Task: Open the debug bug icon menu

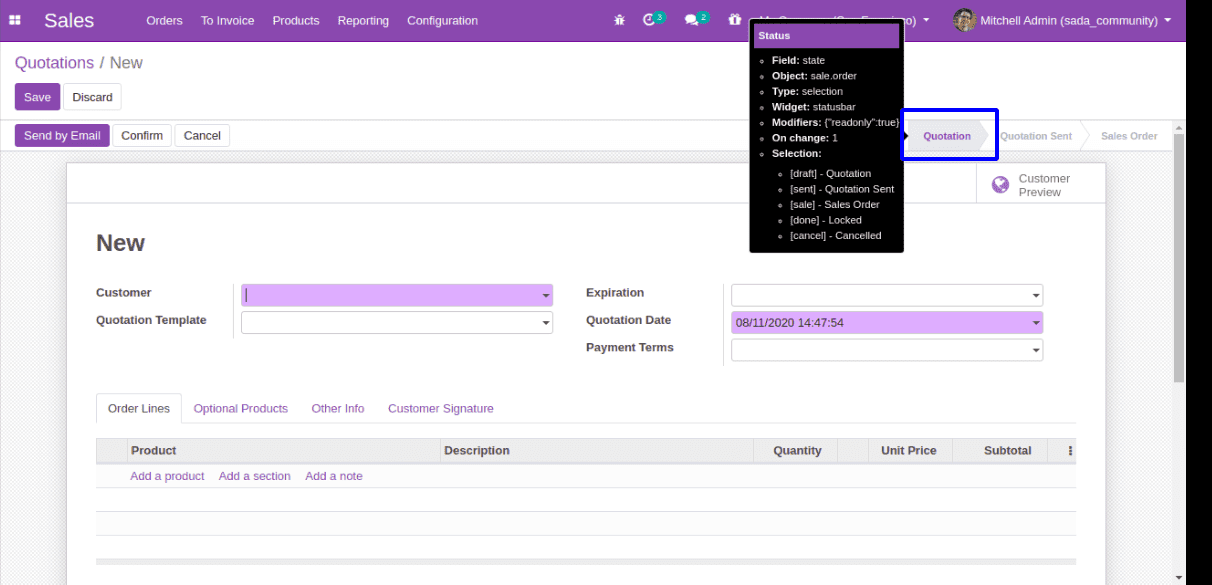Action: click(620, 20)
